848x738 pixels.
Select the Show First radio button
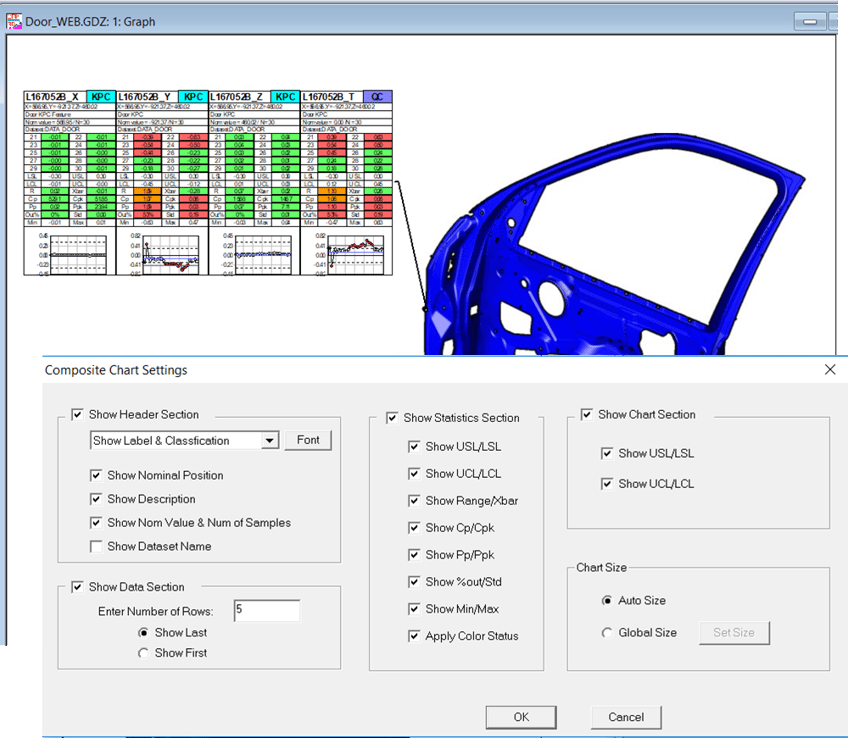[x=145, y=653]
